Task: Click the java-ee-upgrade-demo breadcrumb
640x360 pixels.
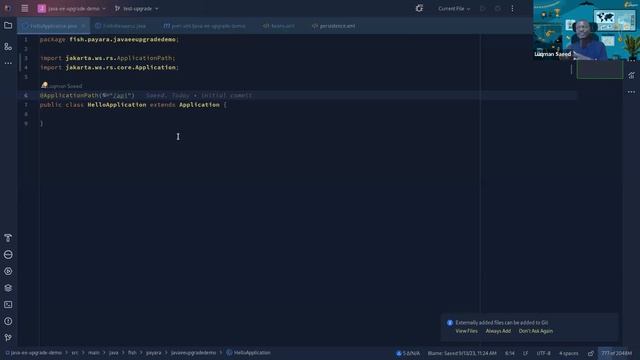Action: click(x=33, y=353)
